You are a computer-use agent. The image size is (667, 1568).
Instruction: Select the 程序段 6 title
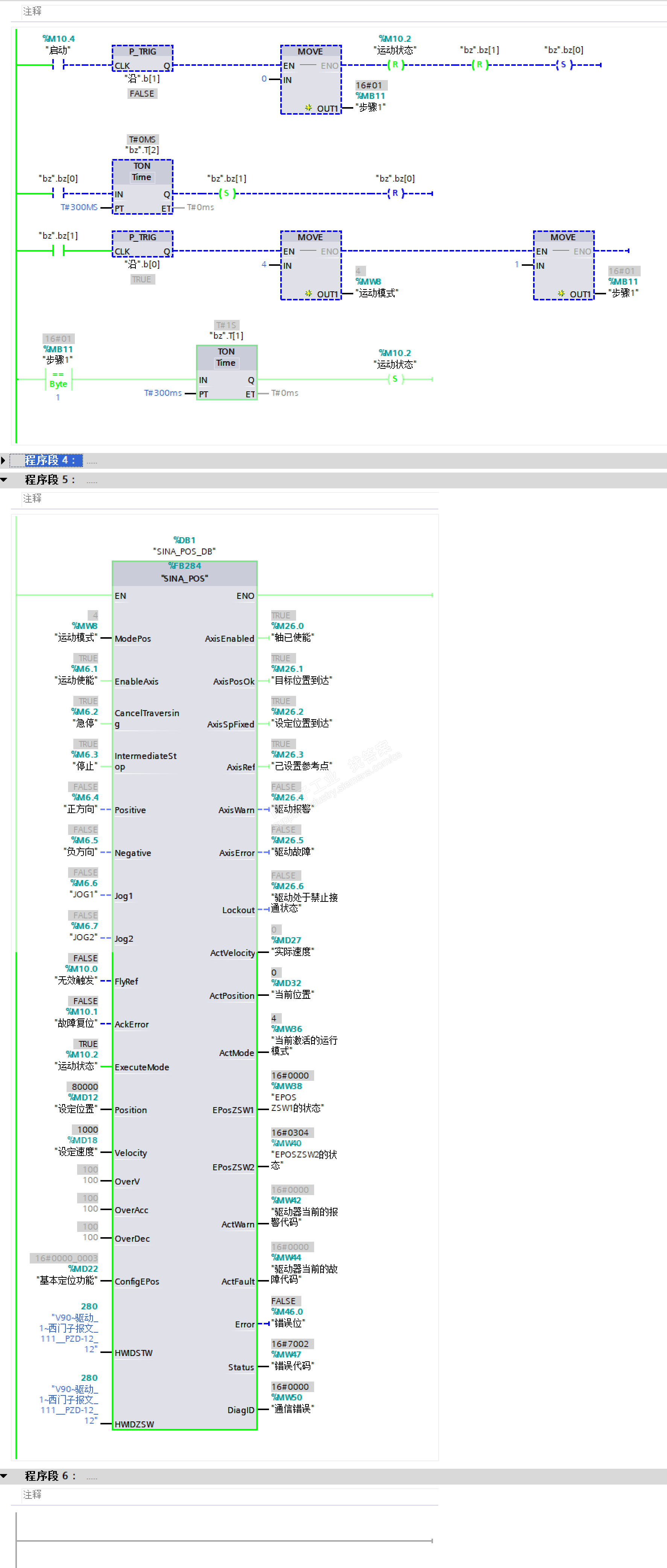coord(50,1476)
